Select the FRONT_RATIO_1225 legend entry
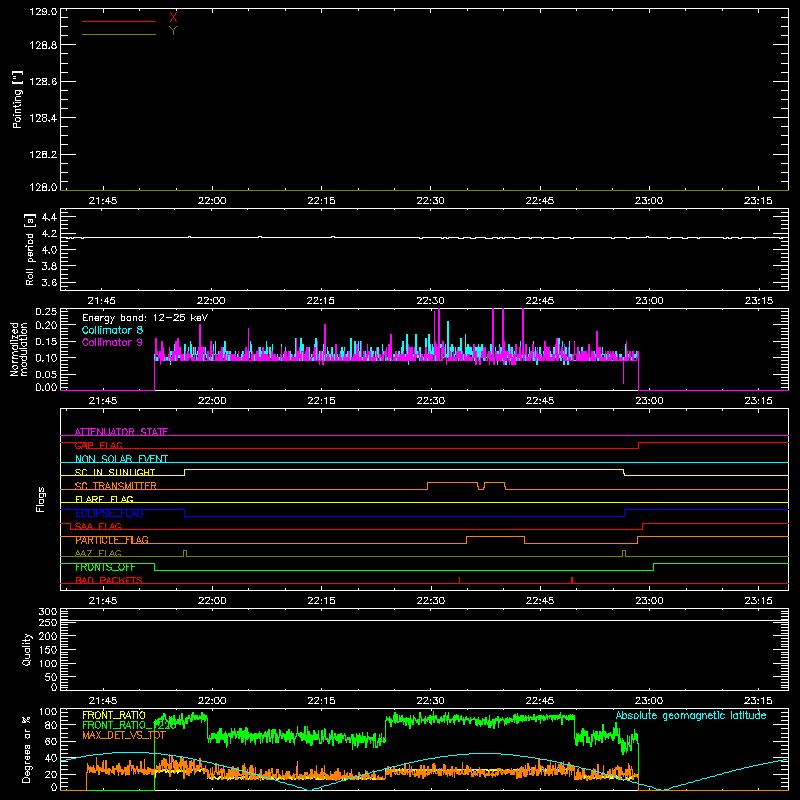Viewport: 800px width, 800px height. click(129, 725)
